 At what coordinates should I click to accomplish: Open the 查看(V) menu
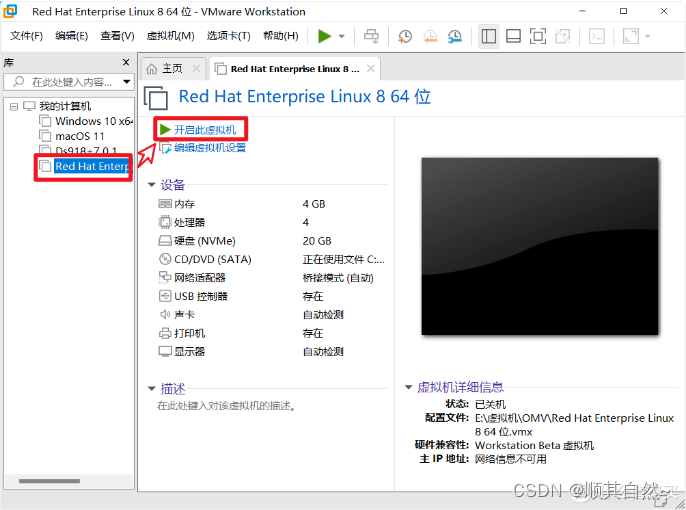pyautogui.click(x=117, y=36)
